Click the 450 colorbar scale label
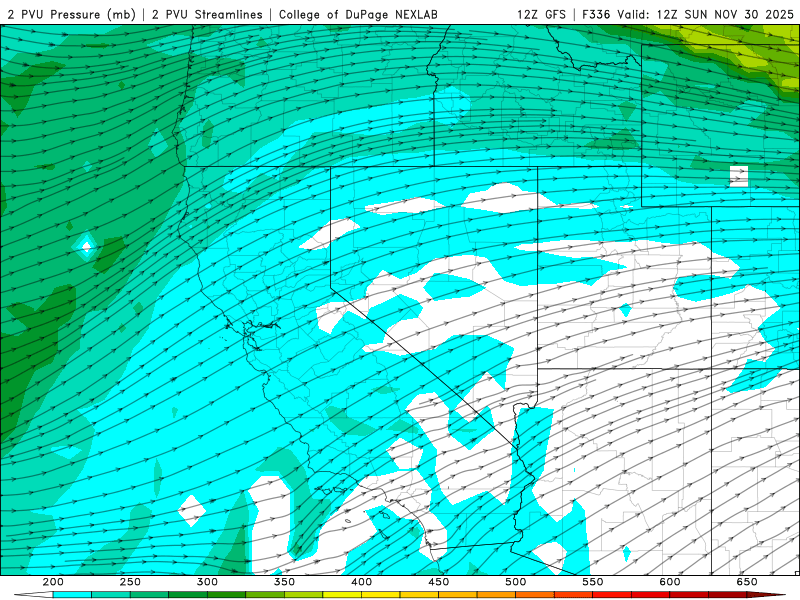Viewport: 800px width, 600px height. point(438,582)
